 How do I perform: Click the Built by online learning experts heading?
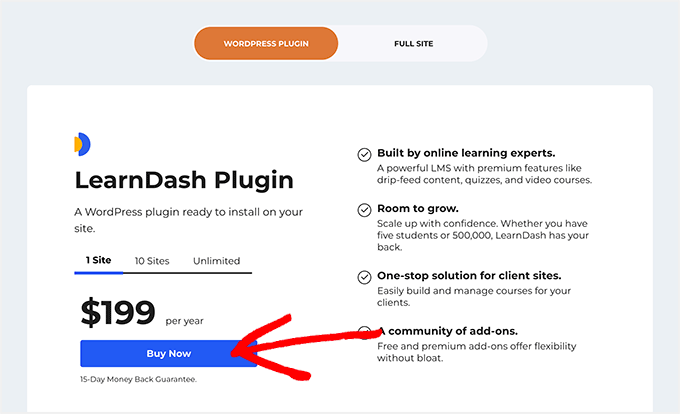466,153
